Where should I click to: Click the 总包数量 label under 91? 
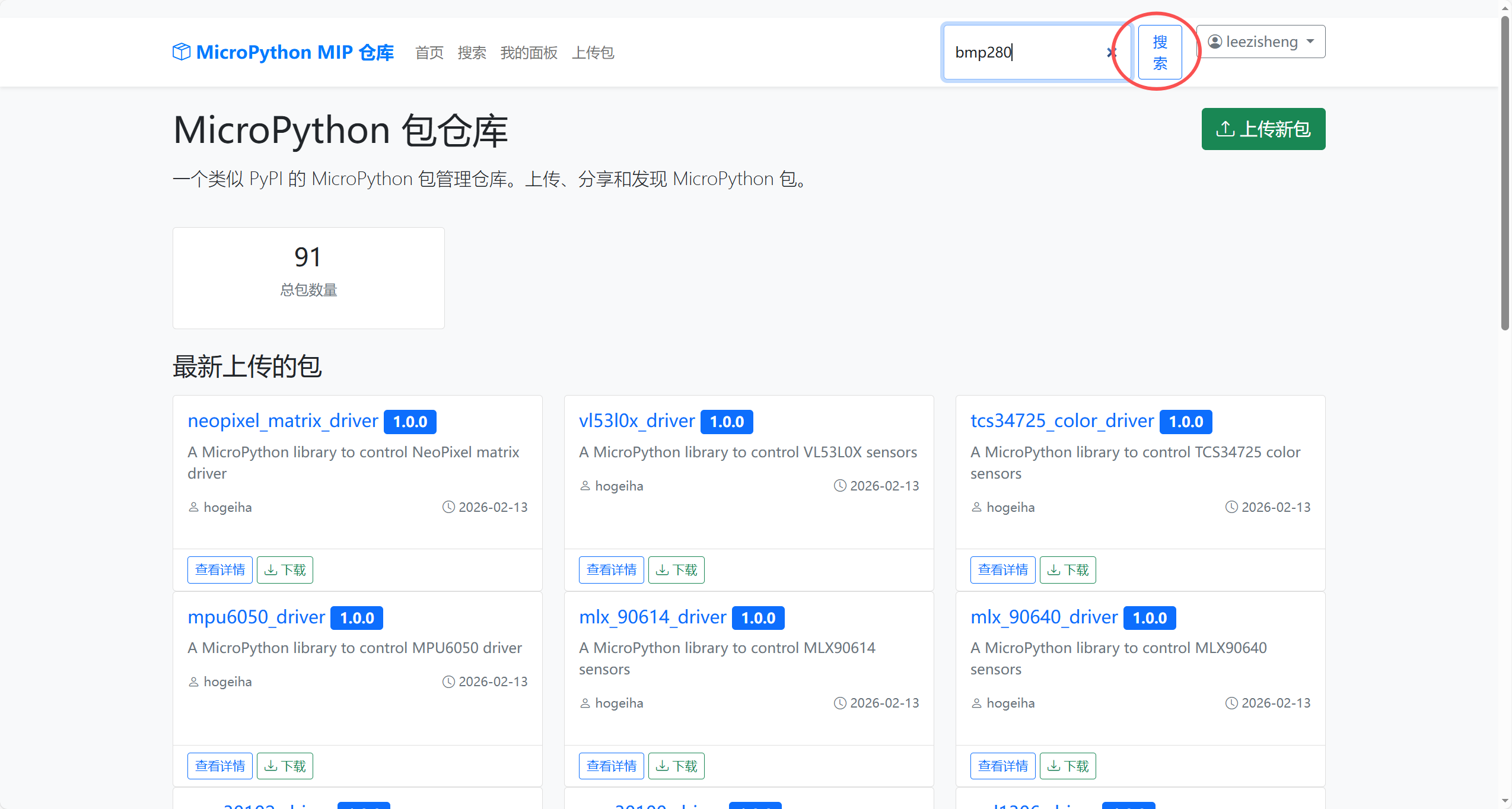pos(308,290)
